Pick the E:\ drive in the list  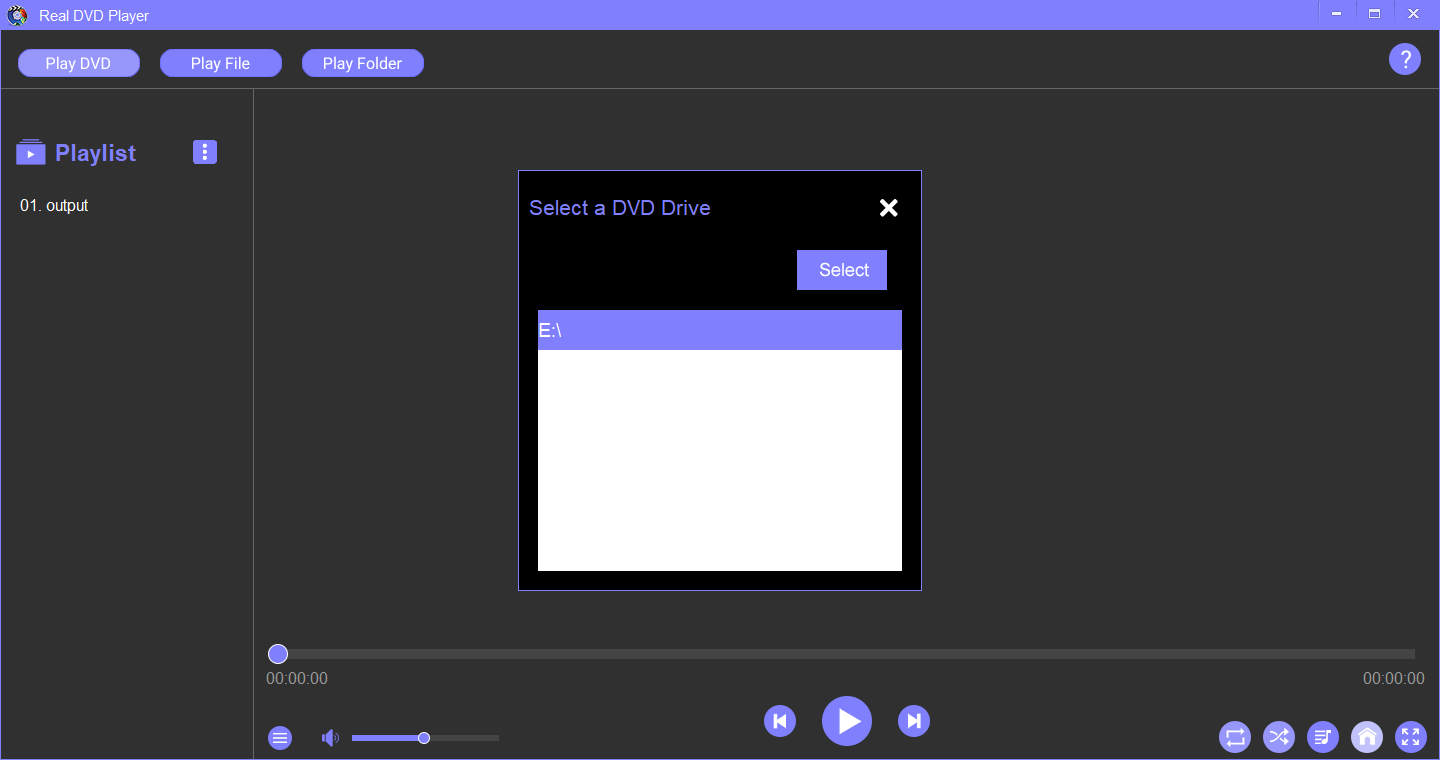720,330
